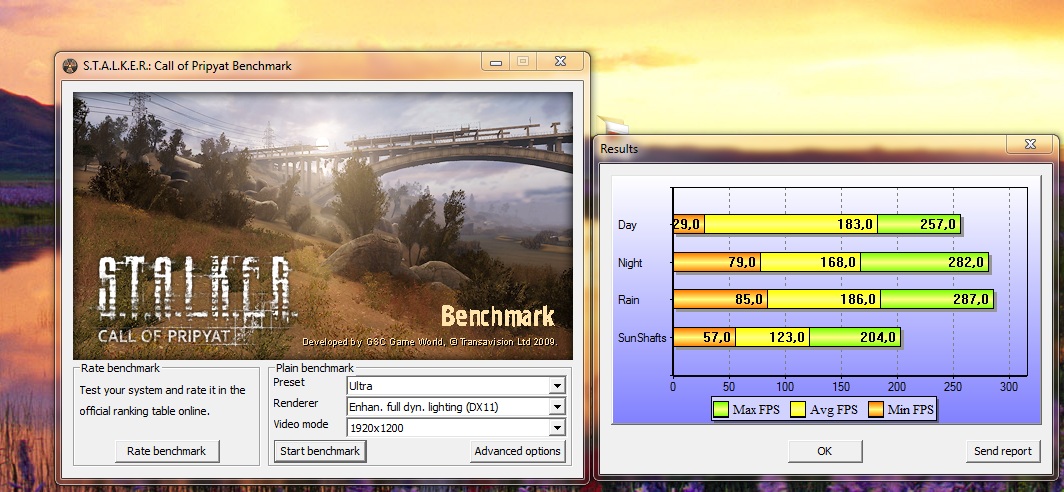1064x492 pixels.
Task: Click the Day row label in chart
Action: [x=627, y=225]
